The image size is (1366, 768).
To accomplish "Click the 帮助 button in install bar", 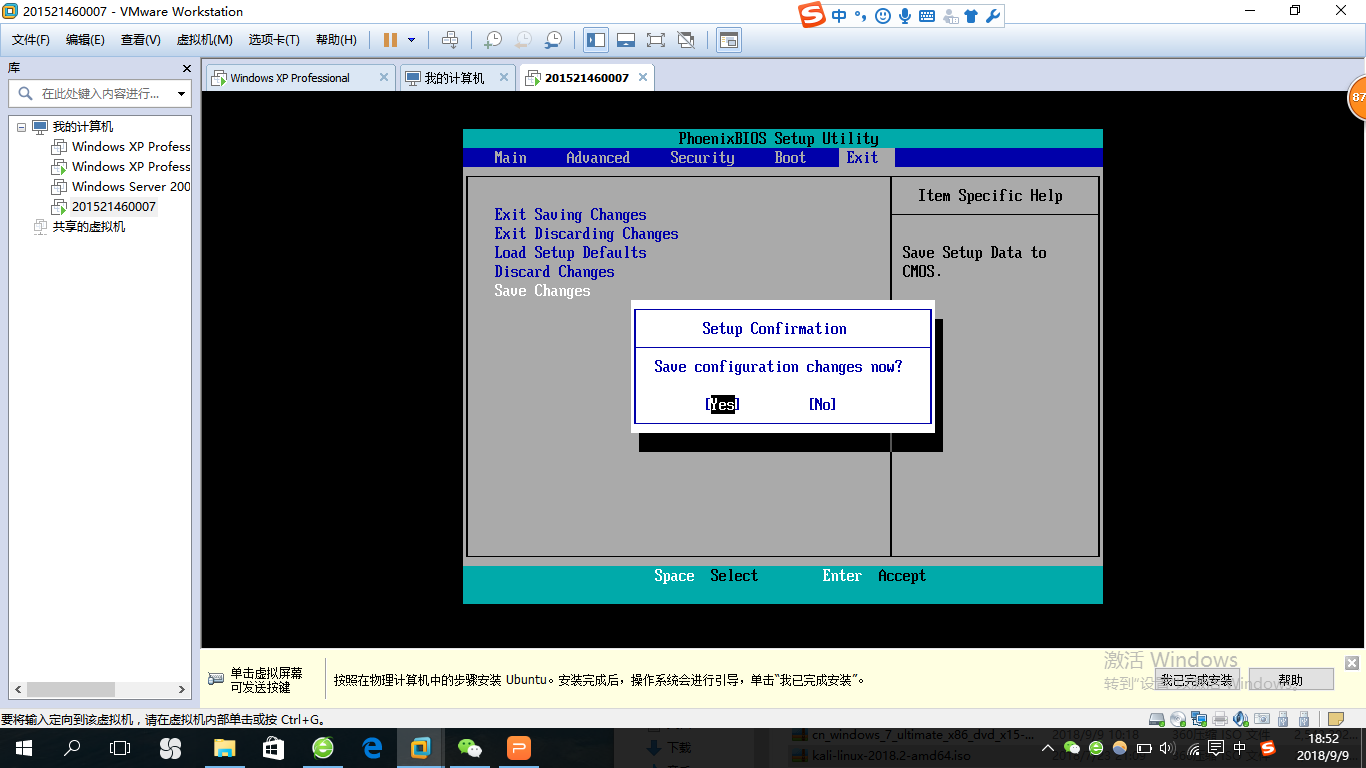I will pos(1290,680).
